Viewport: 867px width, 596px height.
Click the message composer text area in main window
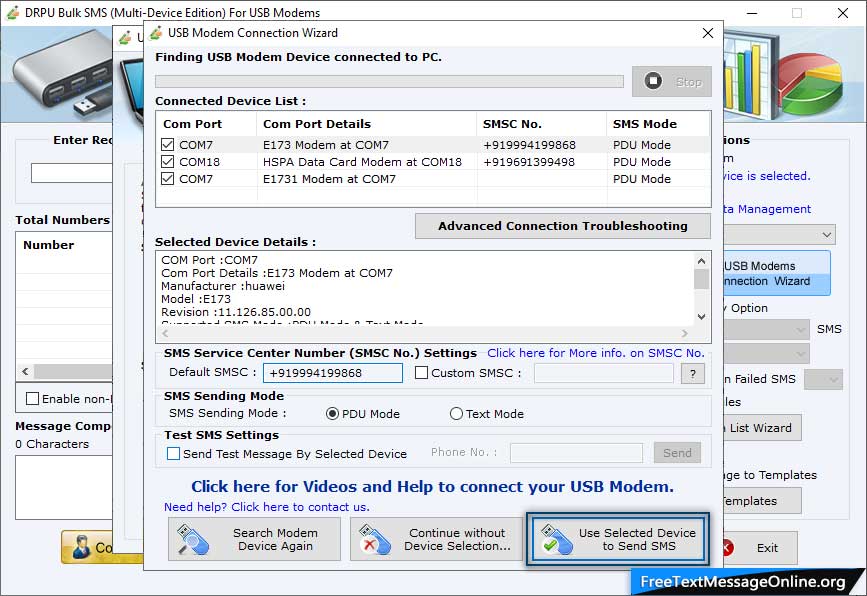[64, 487]
